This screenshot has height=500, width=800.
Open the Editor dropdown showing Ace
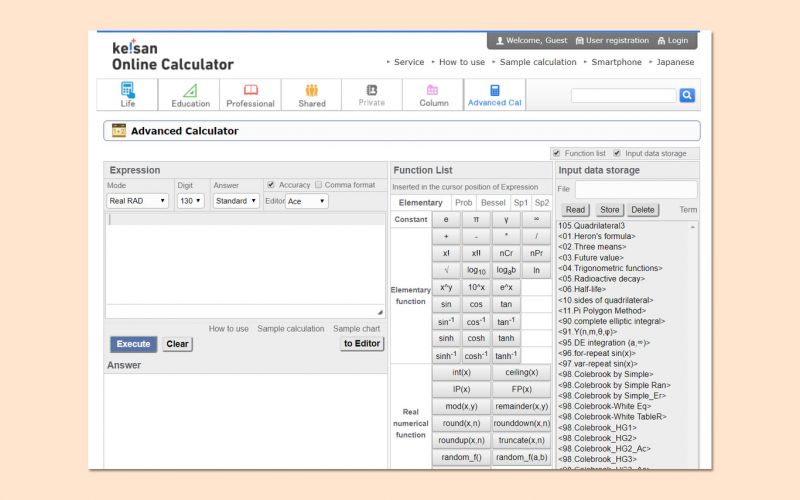coord(306,201)
